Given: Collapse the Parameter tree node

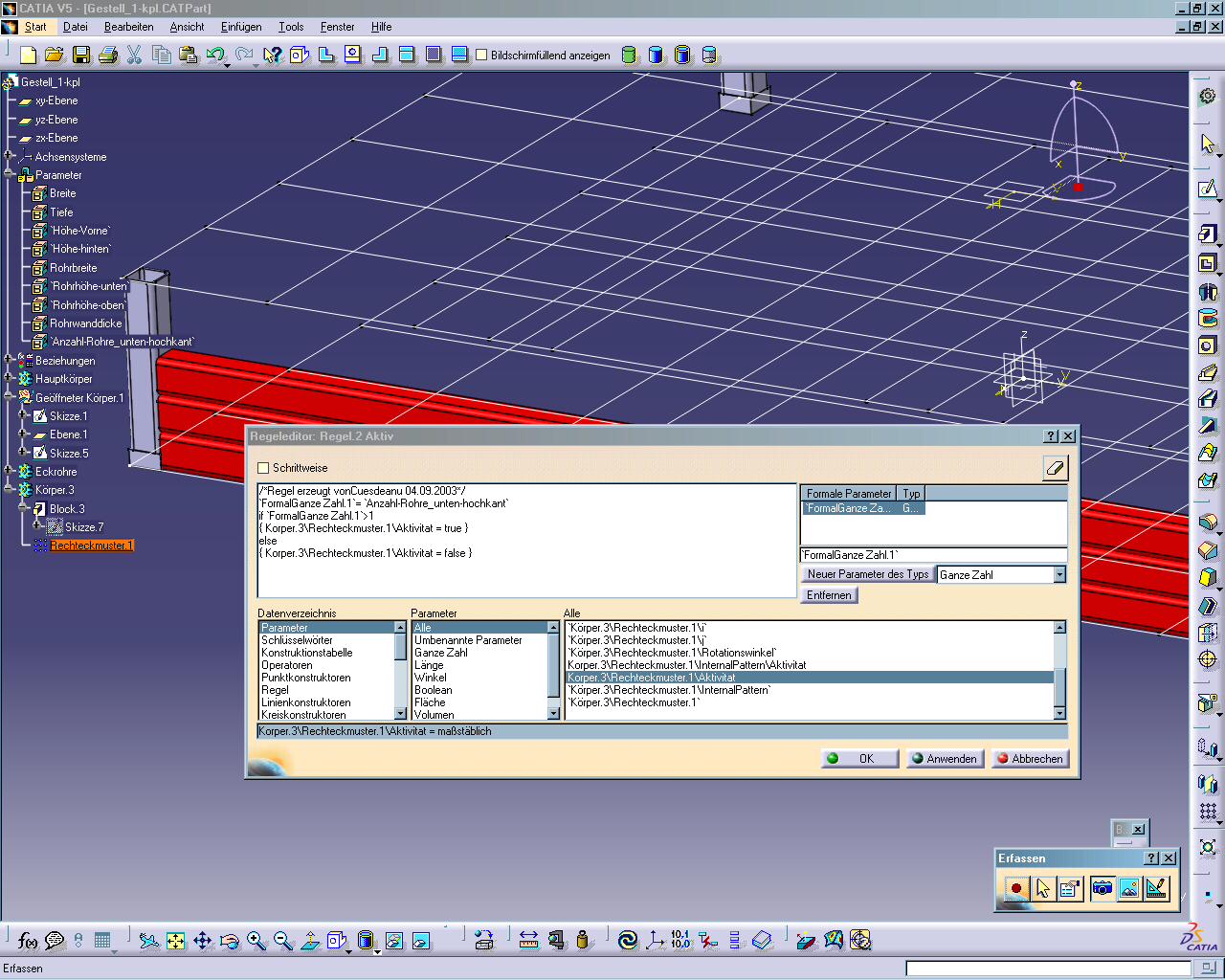Looking at the screenshot, I should (x=9, y=174).
